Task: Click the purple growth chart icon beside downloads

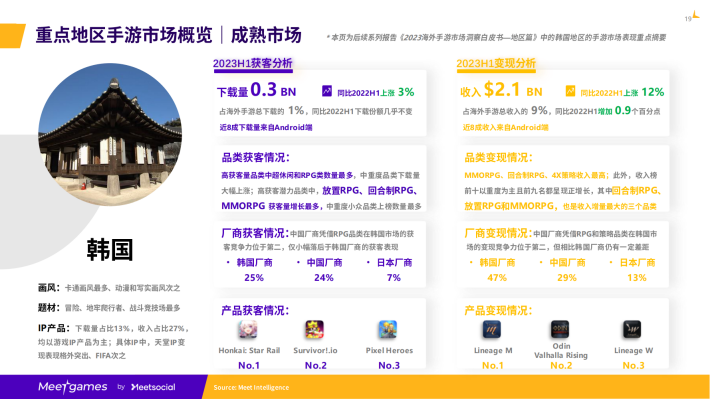Action: click(327, 91)
